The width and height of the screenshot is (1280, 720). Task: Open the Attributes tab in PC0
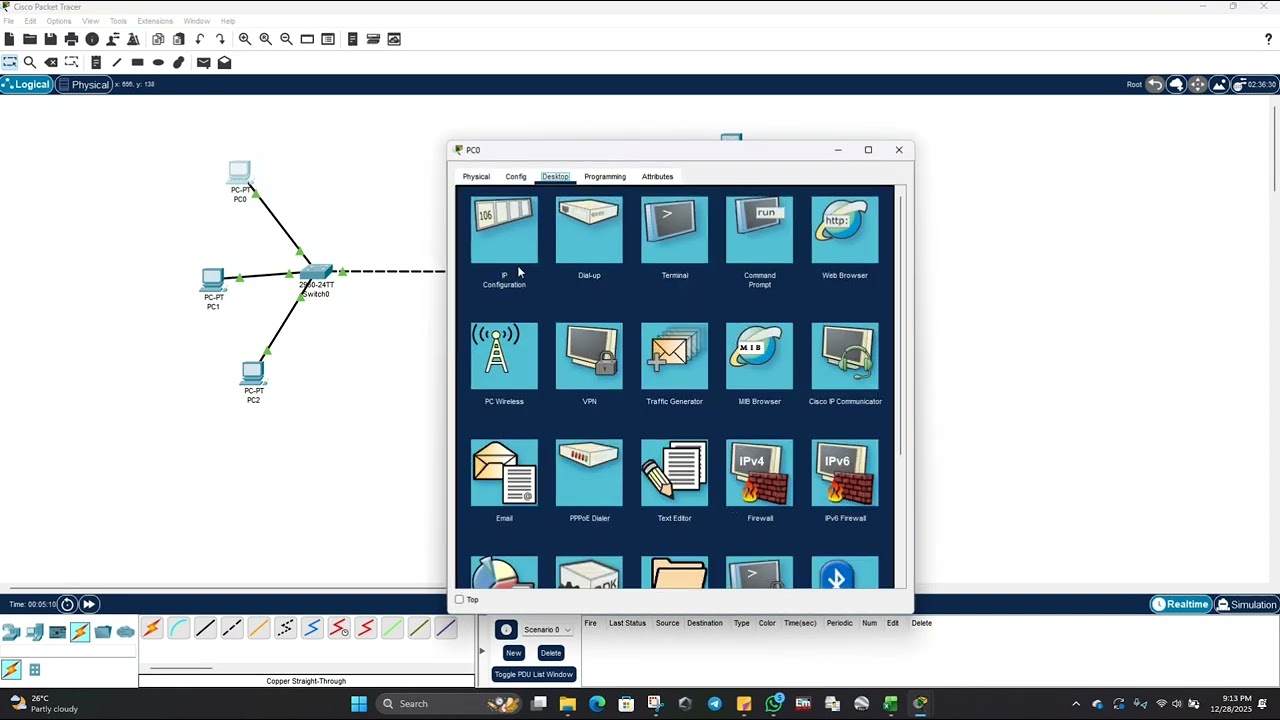pyautogui.click(x=657, y=177)
